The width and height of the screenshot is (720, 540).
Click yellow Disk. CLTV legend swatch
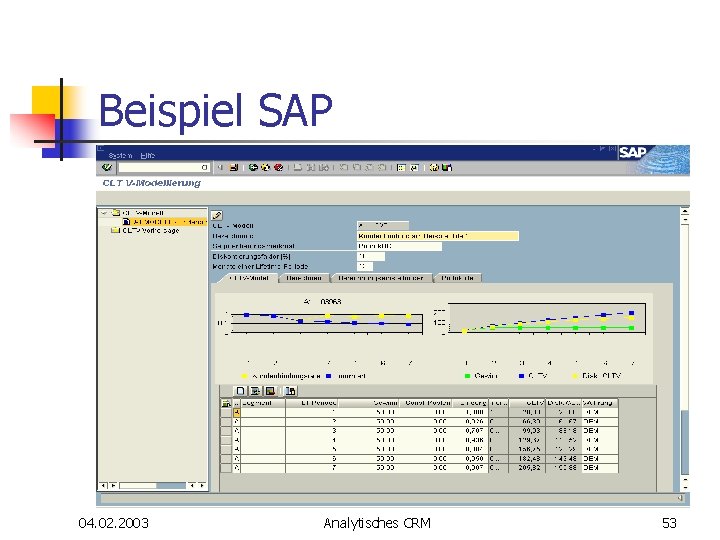tap(574, 376)
